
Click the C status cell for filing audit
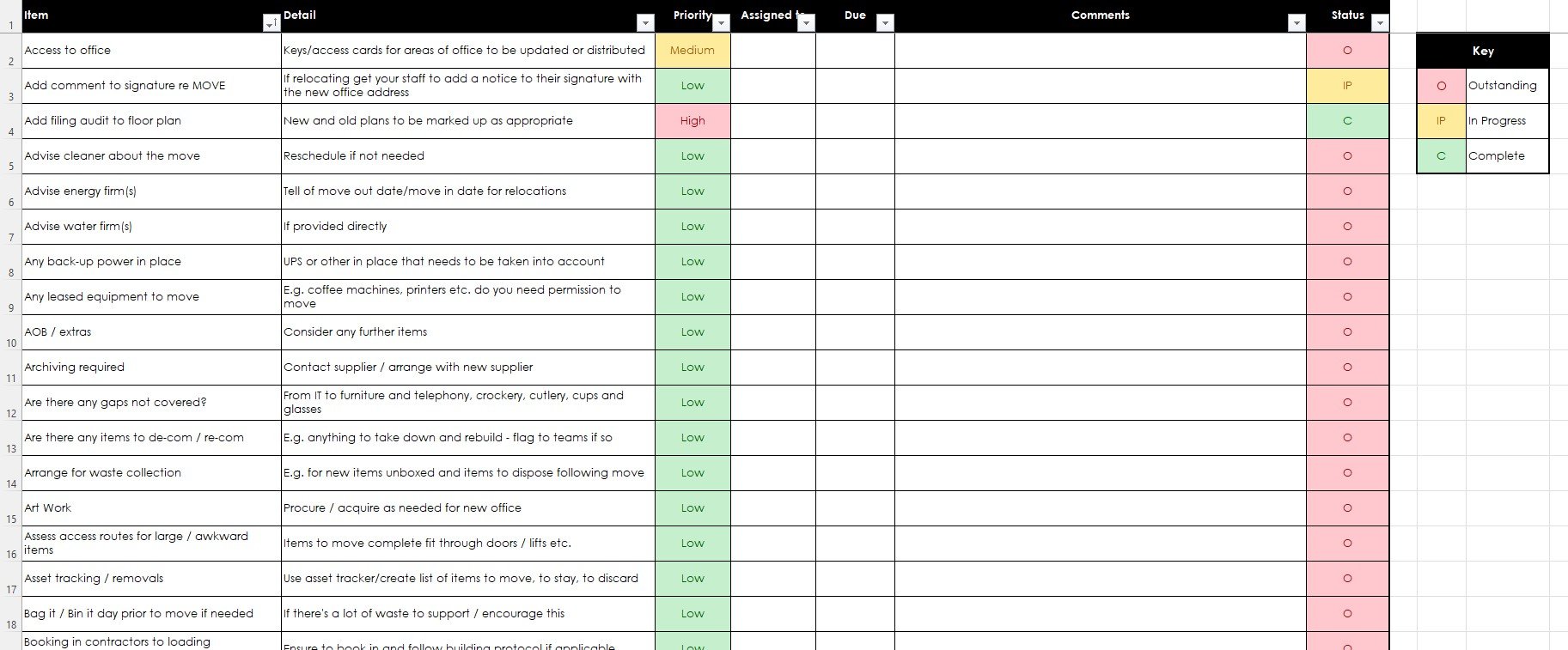pos(1347,121)
